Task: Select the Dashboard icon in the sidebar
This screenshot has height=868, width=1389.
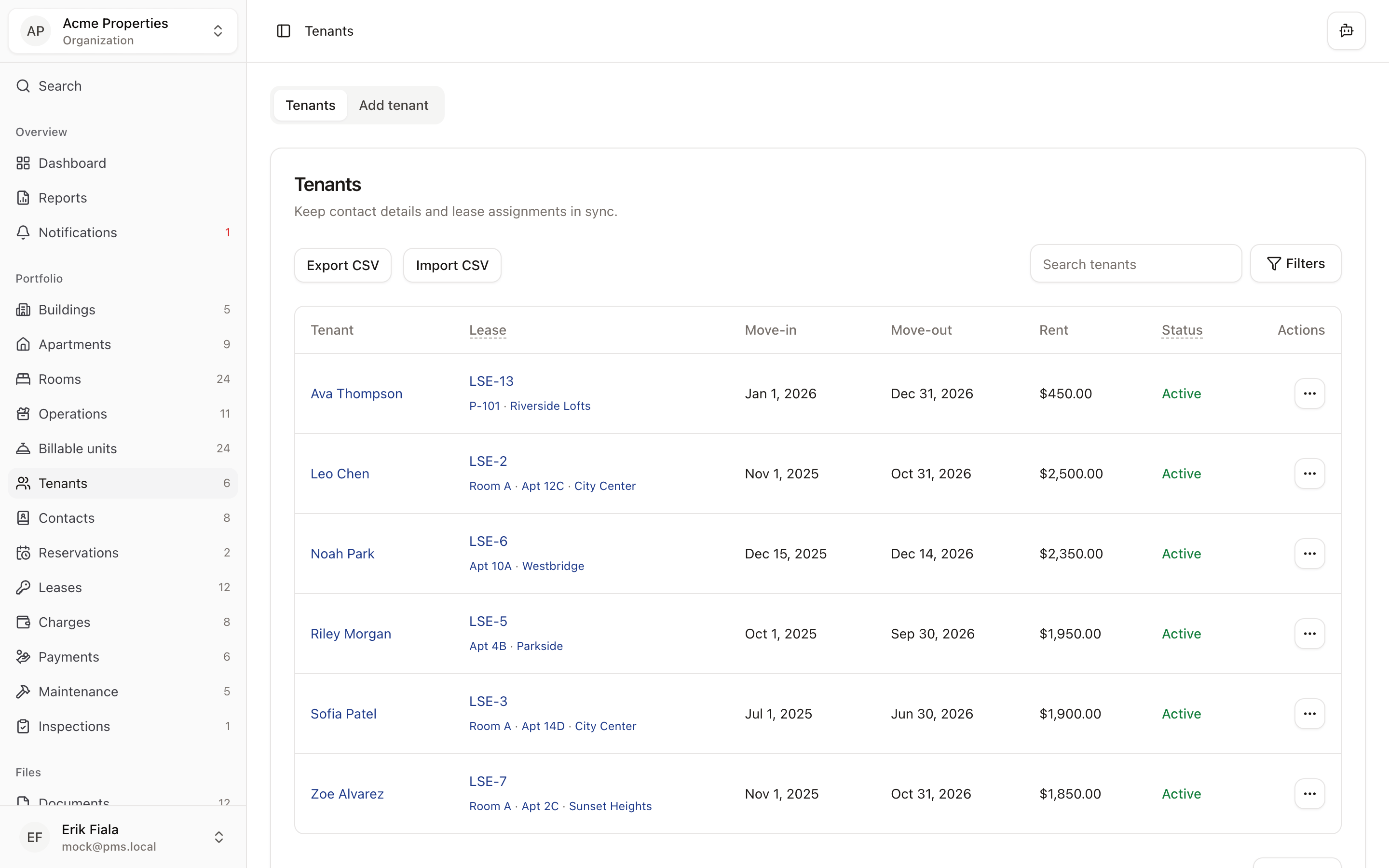Action: click(23, 163)
